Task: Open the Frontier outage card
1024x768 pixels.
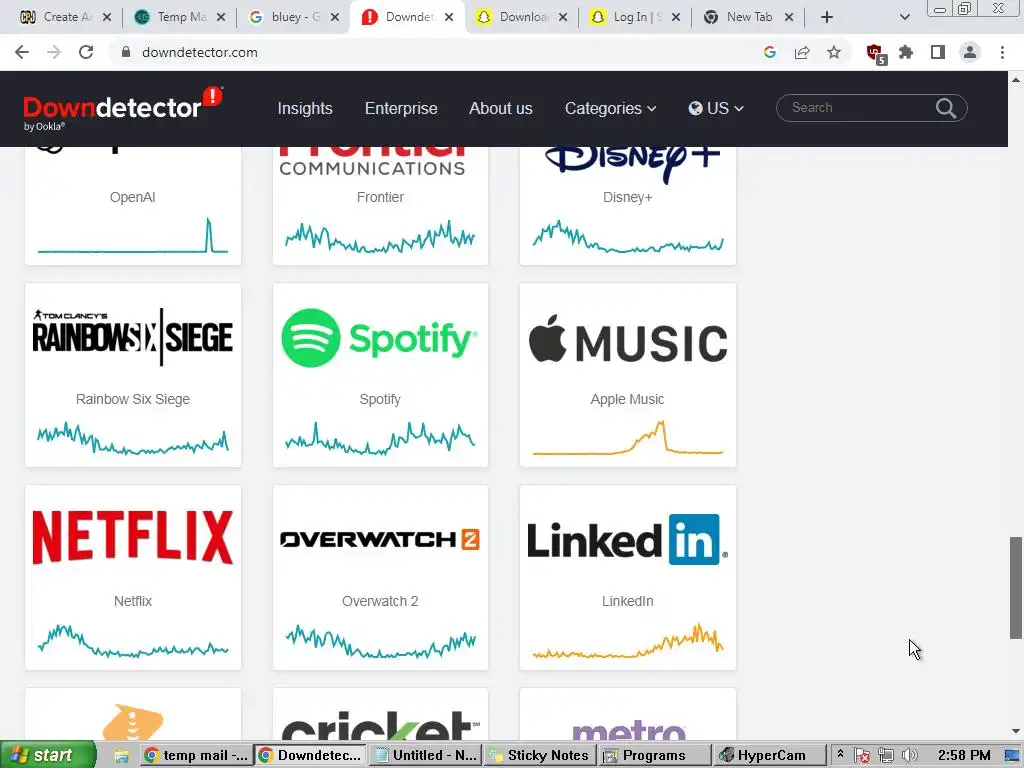Action: point(380,206)
